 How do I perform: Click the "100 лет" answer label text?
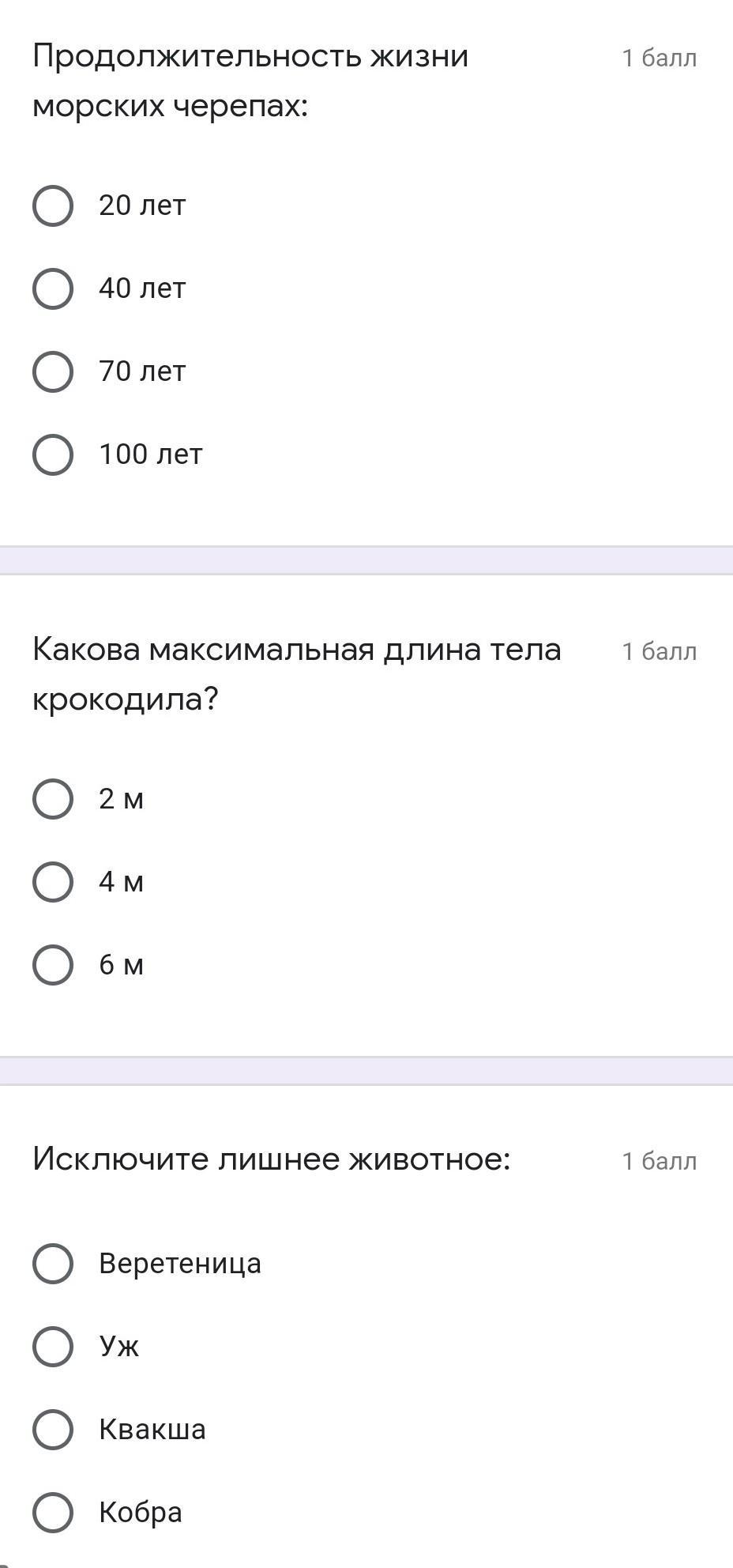[x=151, y=454]
